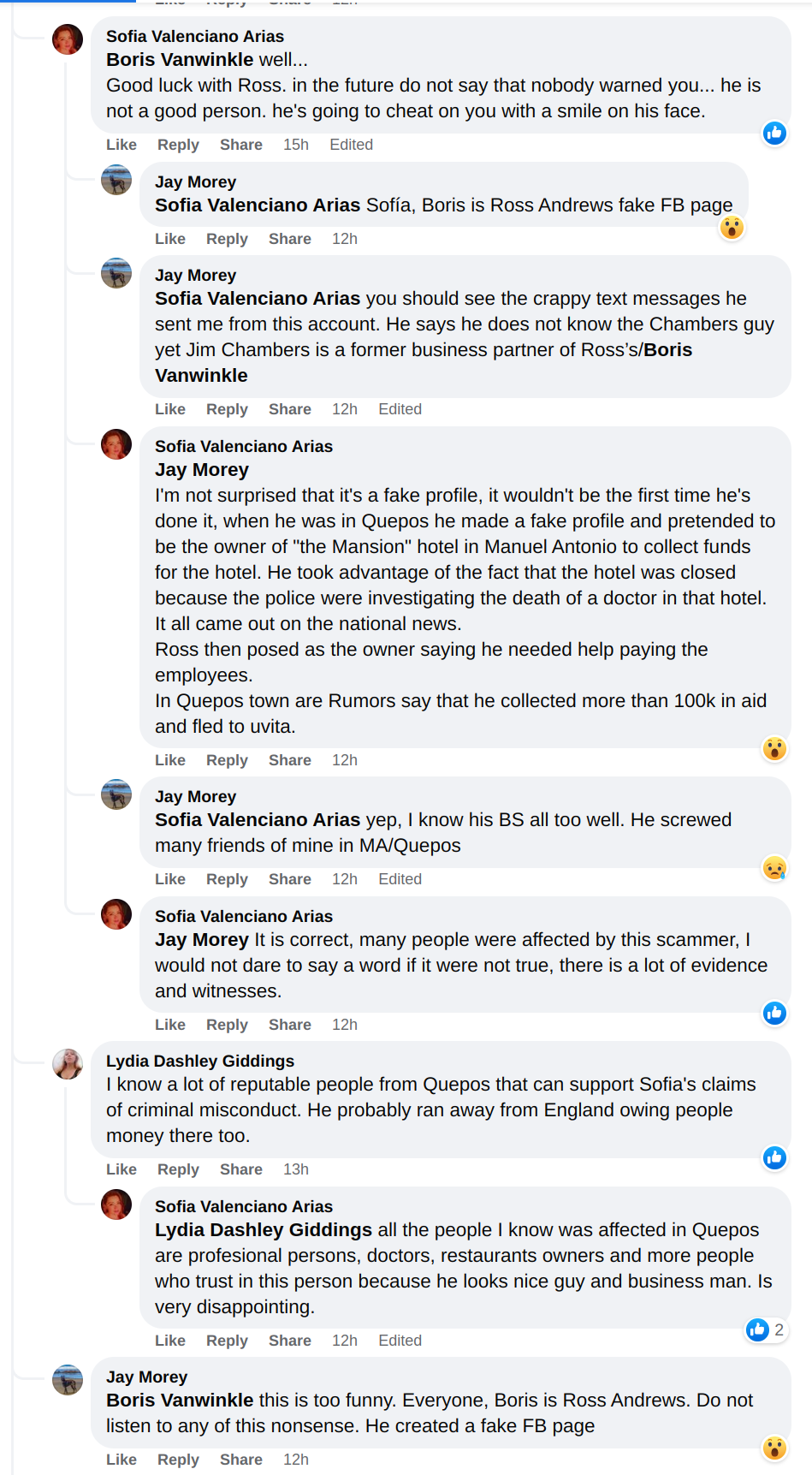Click wow reaction on the Mansion hotel comment
The width and height of the screenshot is (812, 1475).
coord(774,749)
